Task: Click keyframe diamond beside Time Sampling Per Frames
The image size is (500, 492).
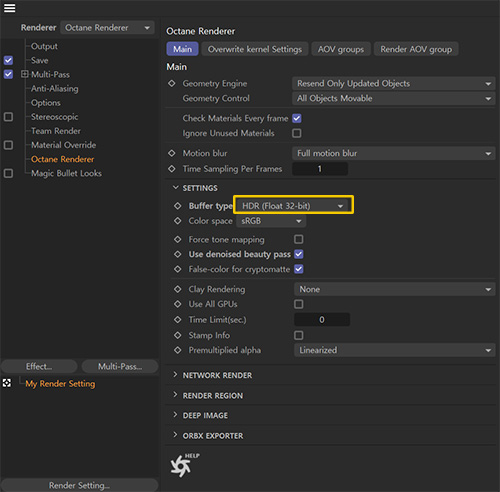Action: [x=172, y=169]
